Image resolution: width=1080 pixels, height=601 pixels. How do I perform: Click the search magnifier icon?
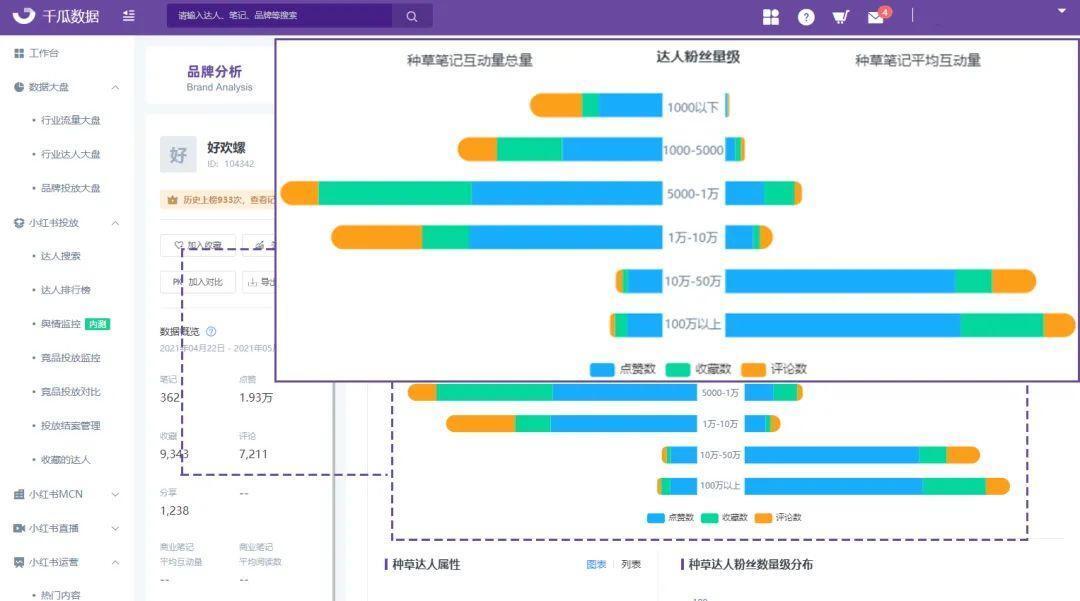tap(412, 16)
